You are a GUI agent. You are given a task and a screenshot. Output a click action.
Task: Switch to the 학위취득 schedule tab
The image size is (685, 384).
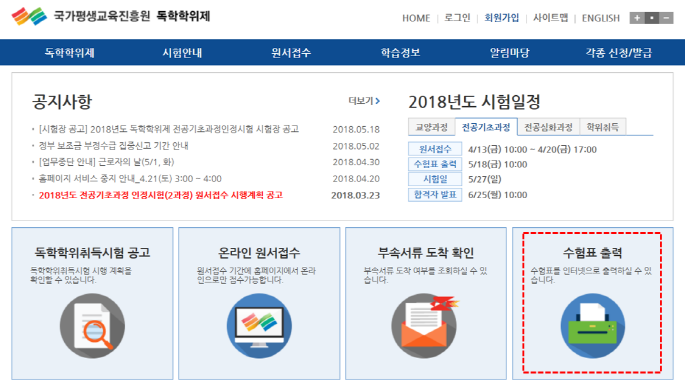click(x=602, y=127)
